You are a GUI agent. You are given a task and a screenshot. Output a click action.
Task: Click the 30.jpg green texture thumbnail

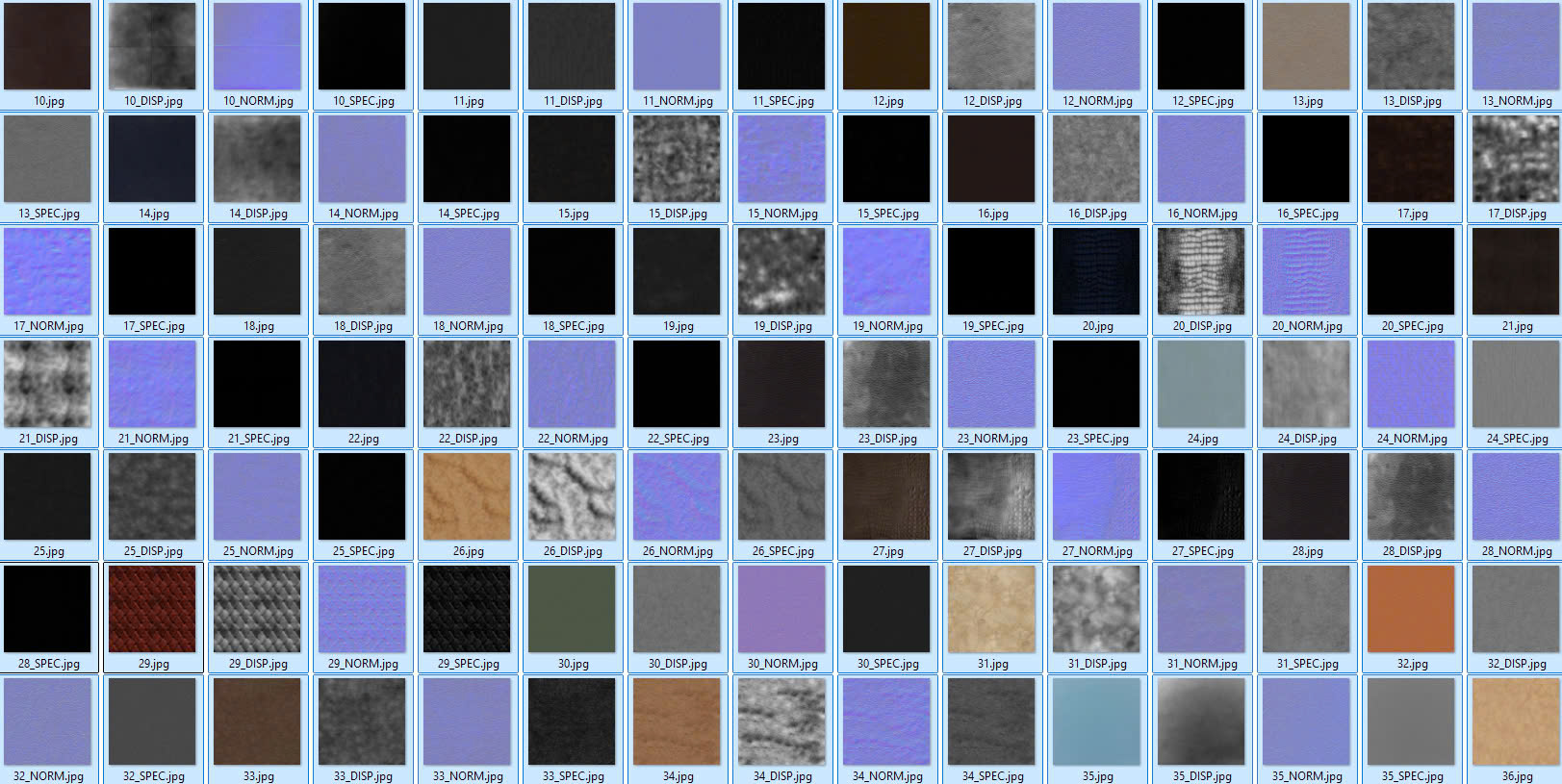point(572,609)
